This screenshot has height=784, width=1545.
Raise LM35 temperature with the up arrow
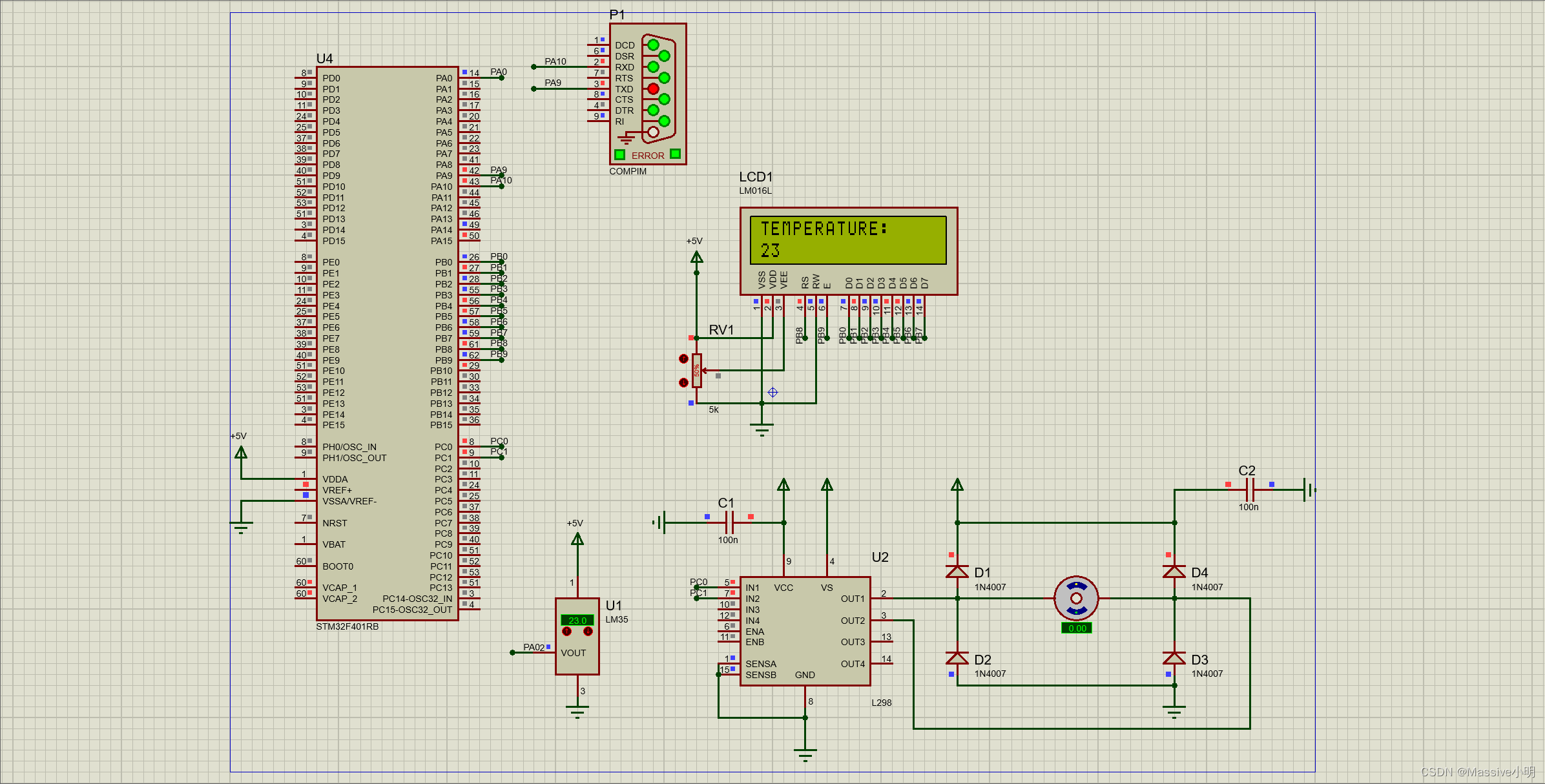point(566,631)
